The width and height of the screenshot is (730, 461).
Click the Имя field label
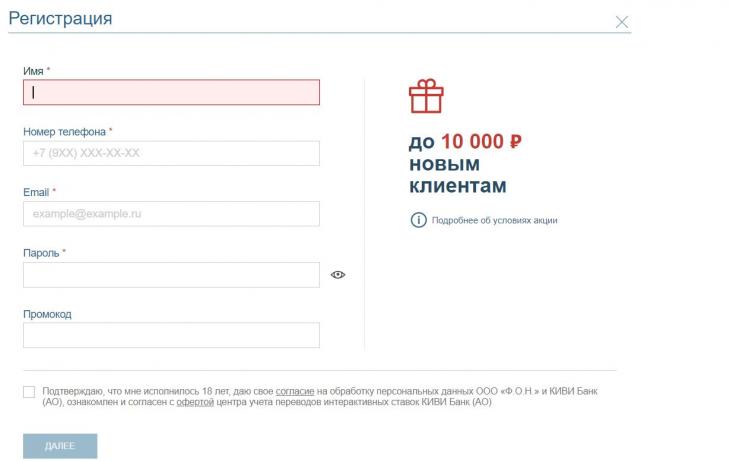click(33, 71)
